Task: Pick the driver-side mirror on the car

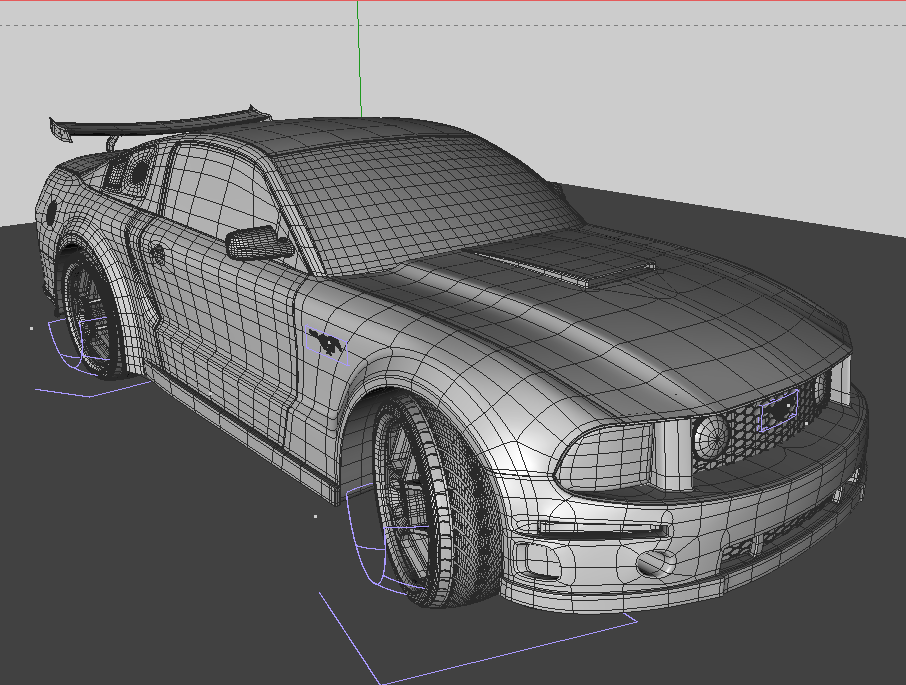Action: pos(258,242)
